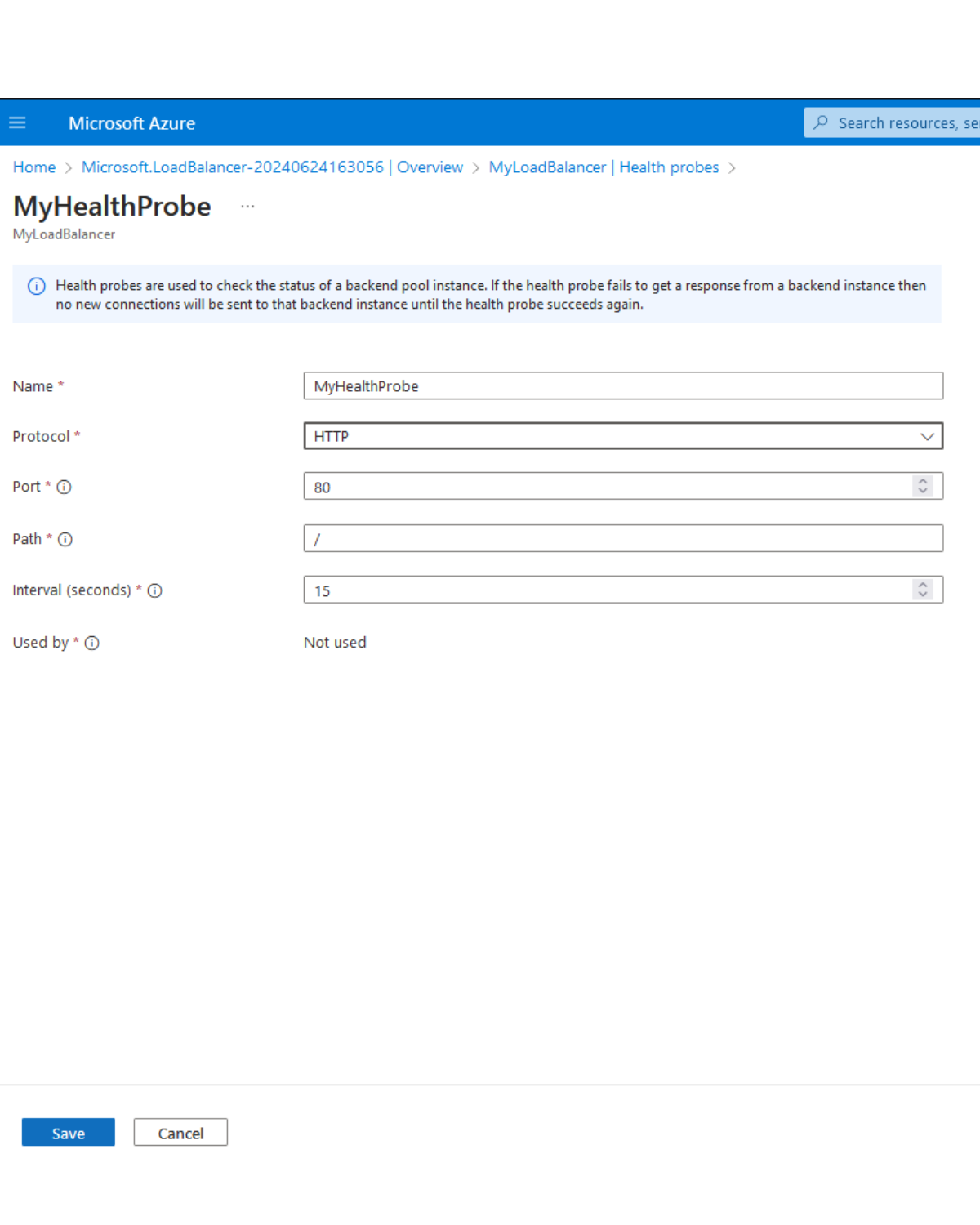980x1225 pixels.
Task: Click the Path field
Action: coord(623,538)
